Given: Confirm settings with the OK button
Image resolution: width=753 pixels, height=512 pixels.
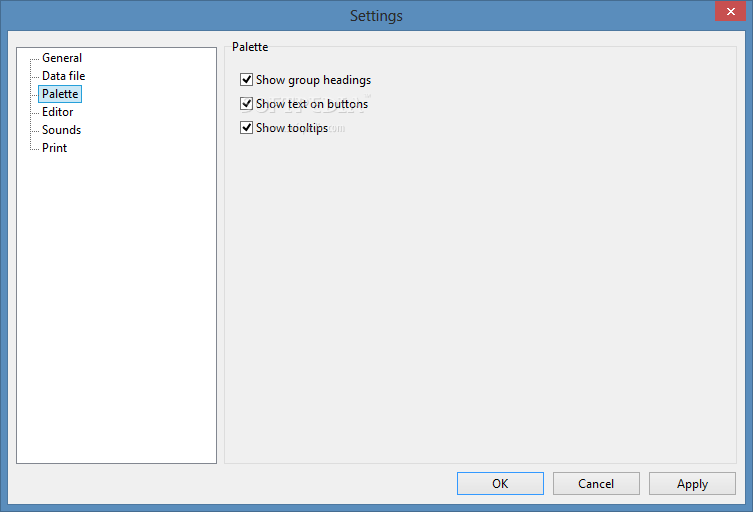Looking at the screenshot, I should coord(500,483).
